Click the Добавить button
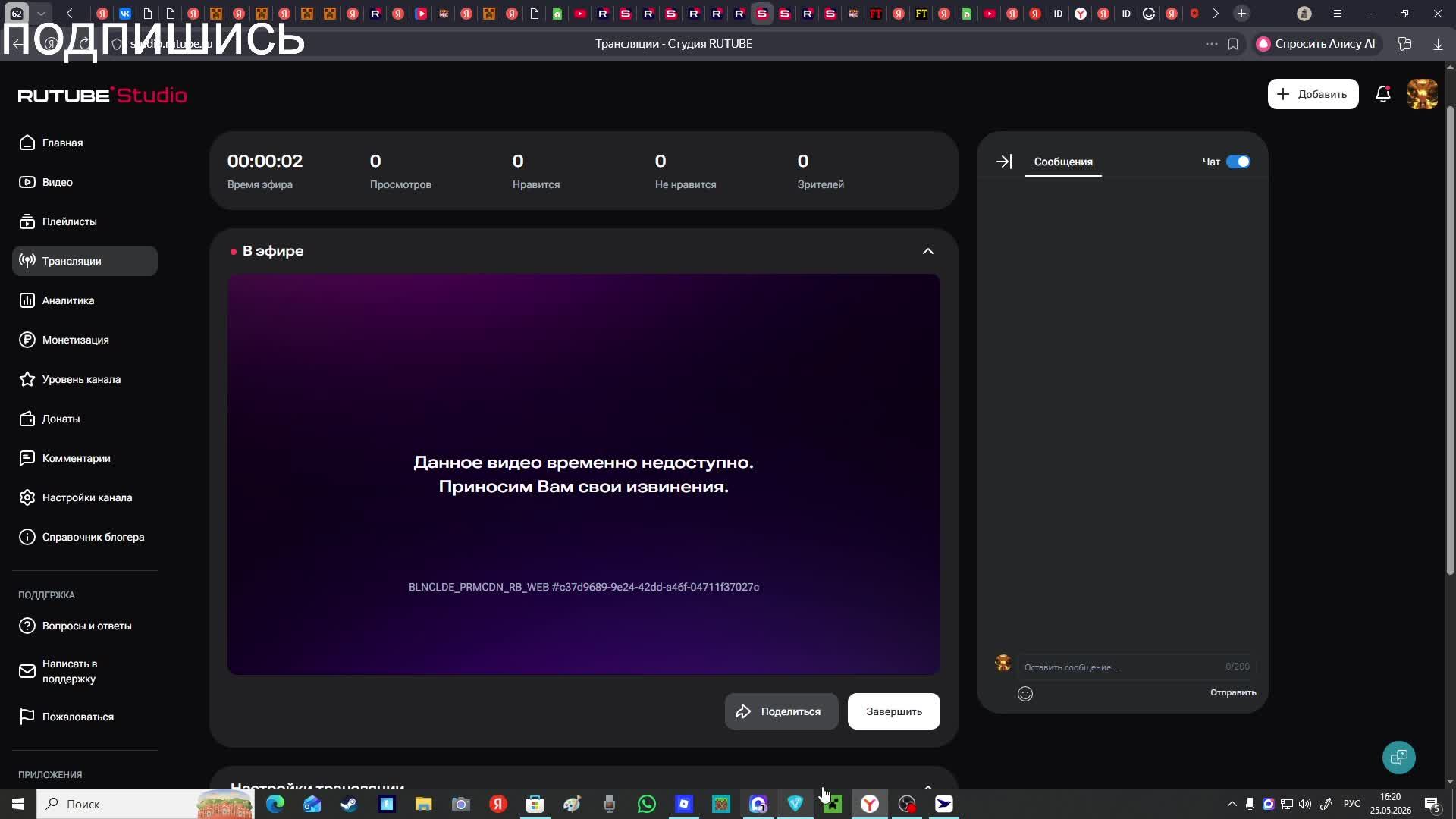 point(1313,94)
